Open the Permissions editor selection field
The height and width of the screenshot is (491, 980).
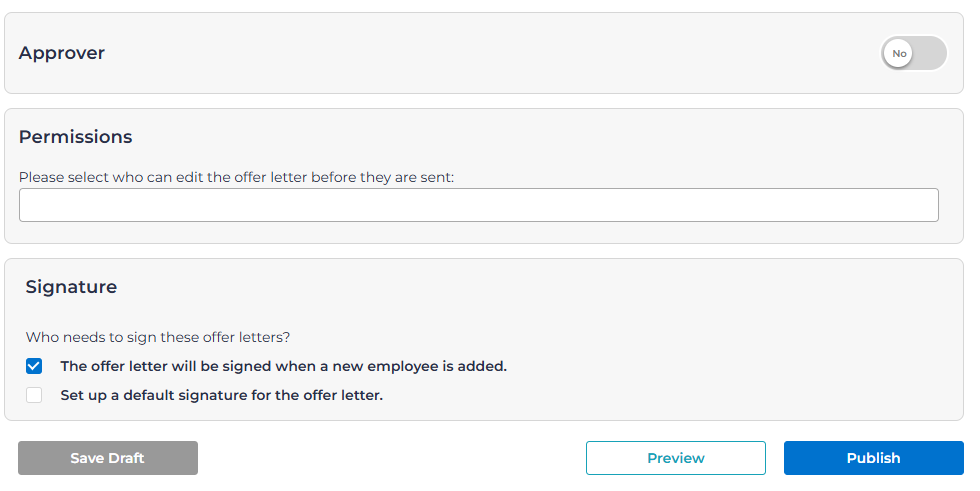478,205
